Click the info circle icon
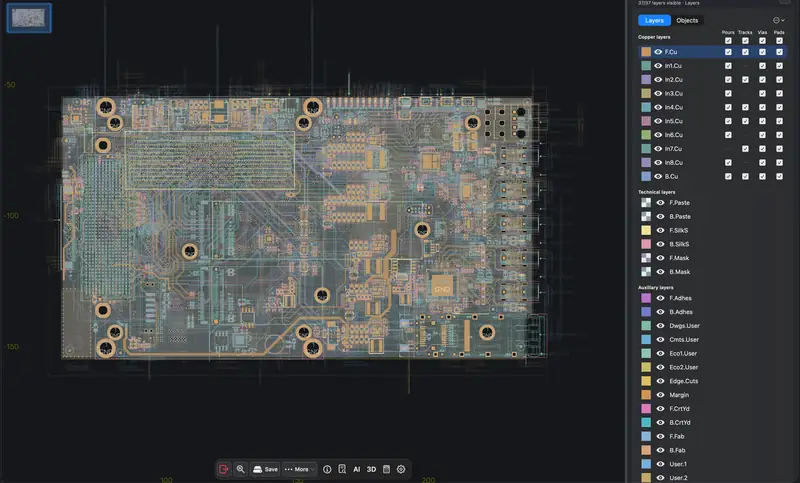800x483 pixels. pyautogui.click(x=327, y=469)
